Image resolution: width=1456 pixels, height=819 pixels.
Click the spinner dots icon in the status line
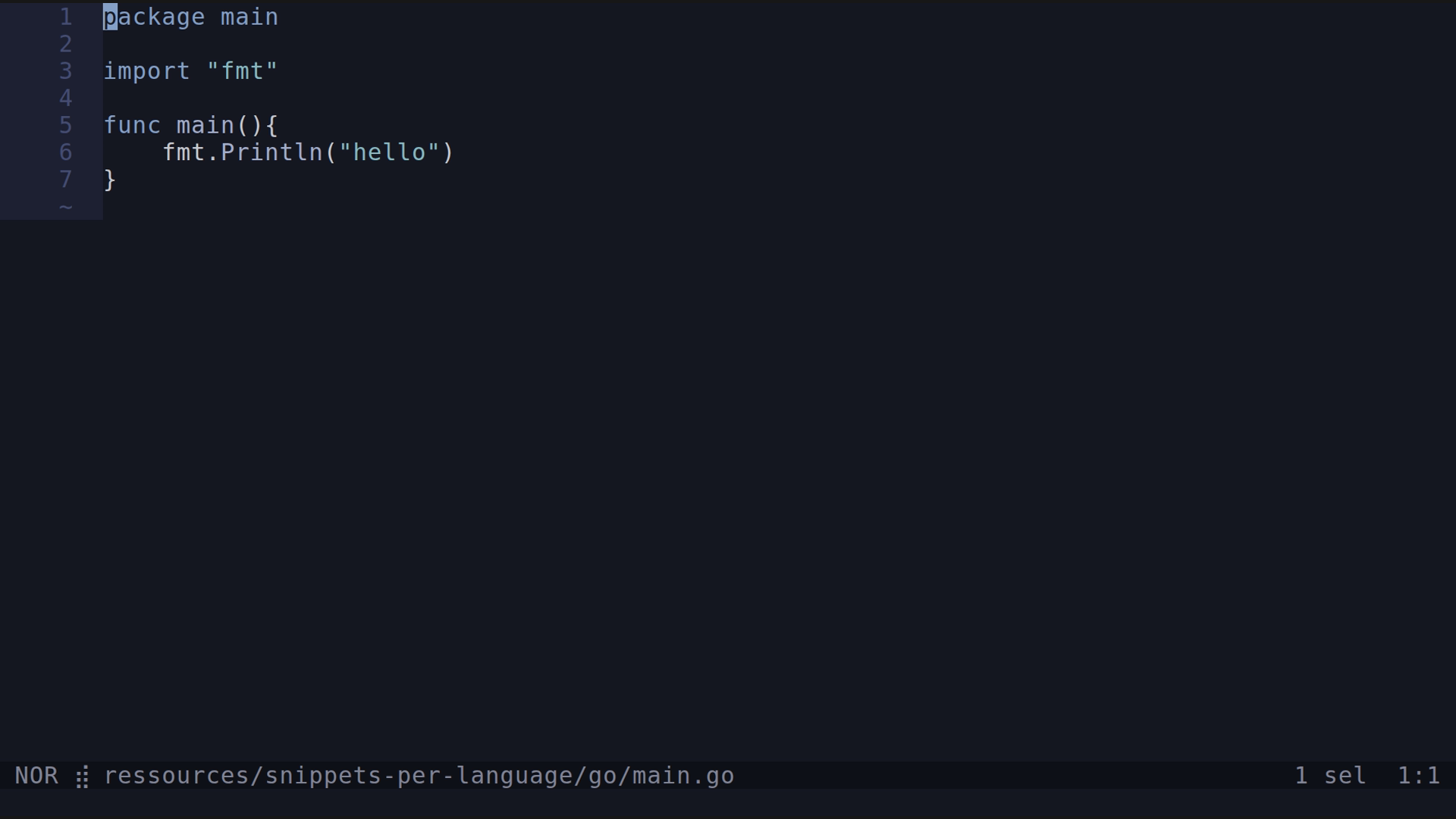[x=82, y=777]
